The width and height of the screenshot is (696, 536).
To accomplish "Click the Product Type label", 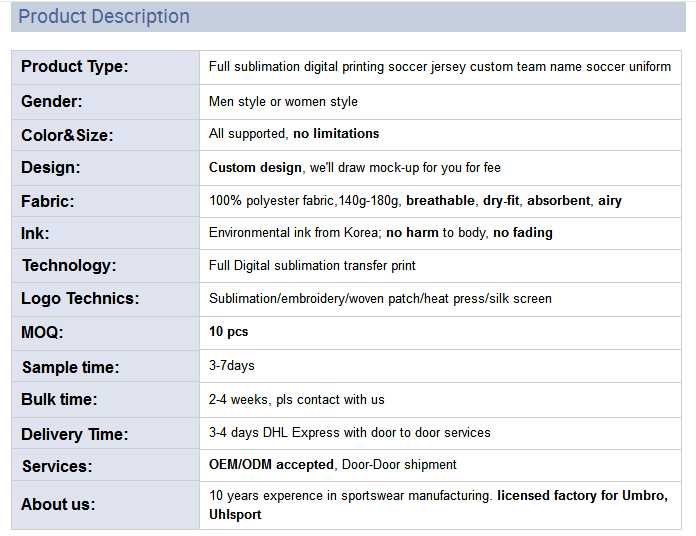I will (x=75, y=67).
